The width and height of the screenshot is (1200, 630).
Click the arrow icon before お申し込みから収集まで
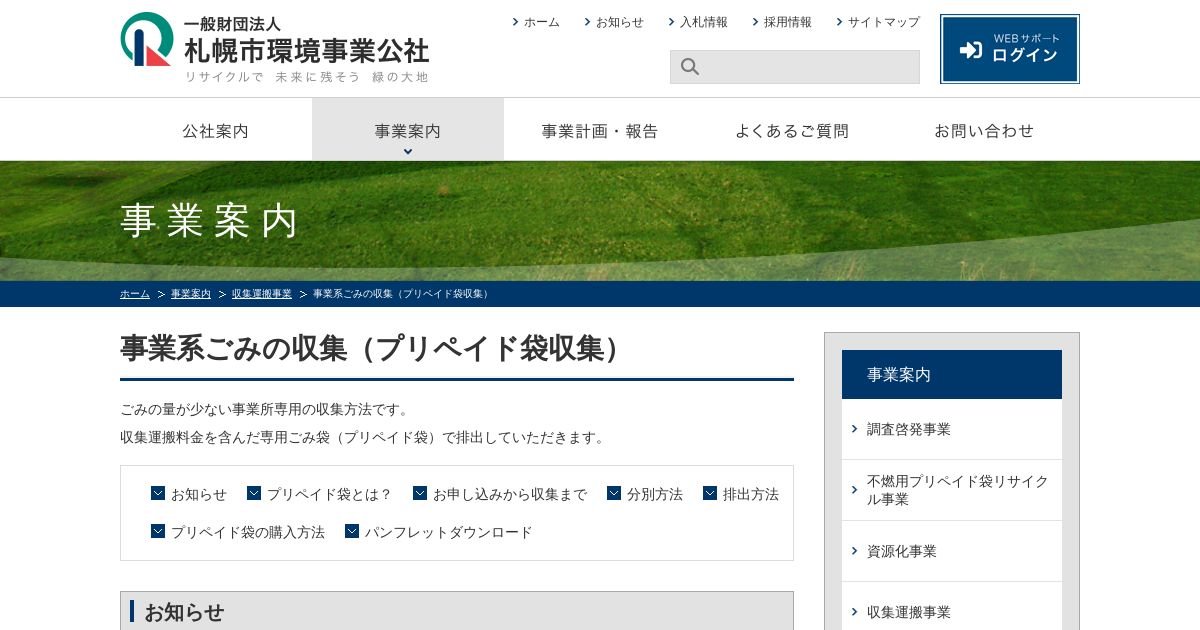[420, 493]
